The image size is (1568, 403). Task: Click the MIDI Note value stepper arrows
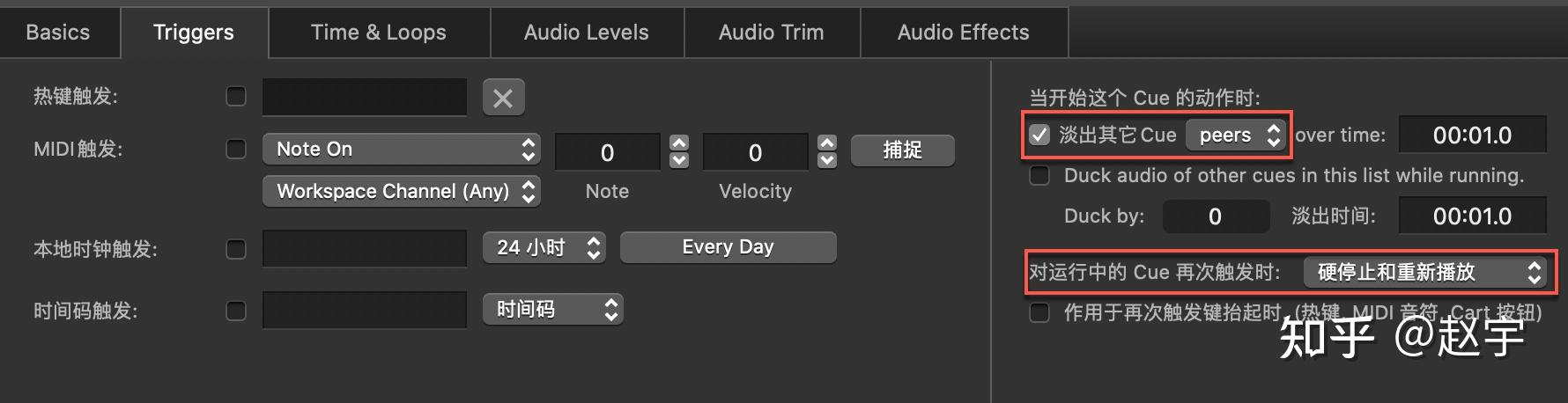(x=678, y=151)
